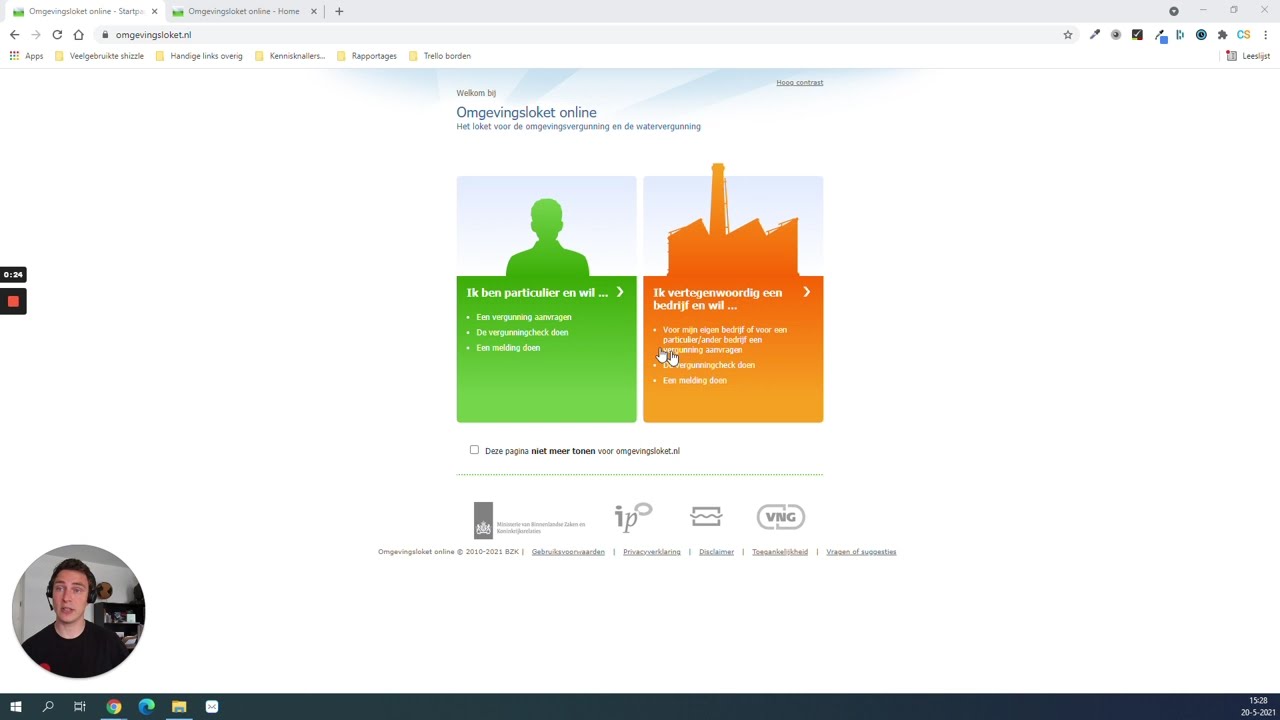Click 'Een melding doen' in orange card
Image resolution: width=1280 pixels, height=720 pixels.
tap(695, 380)
